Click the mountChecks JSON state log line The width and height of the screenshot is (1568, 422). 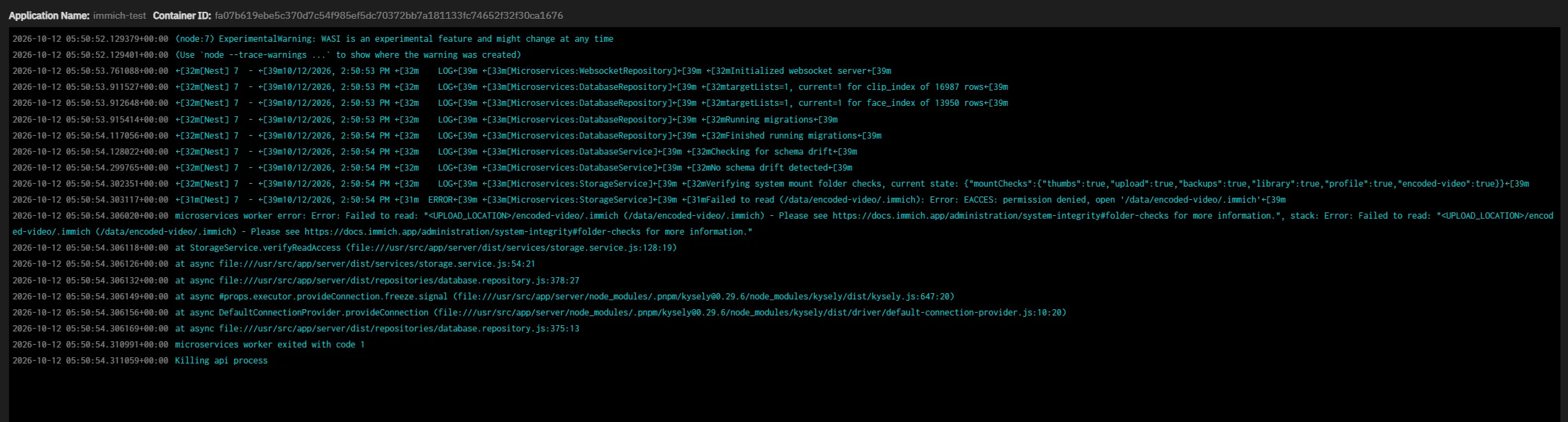(771, 184)
